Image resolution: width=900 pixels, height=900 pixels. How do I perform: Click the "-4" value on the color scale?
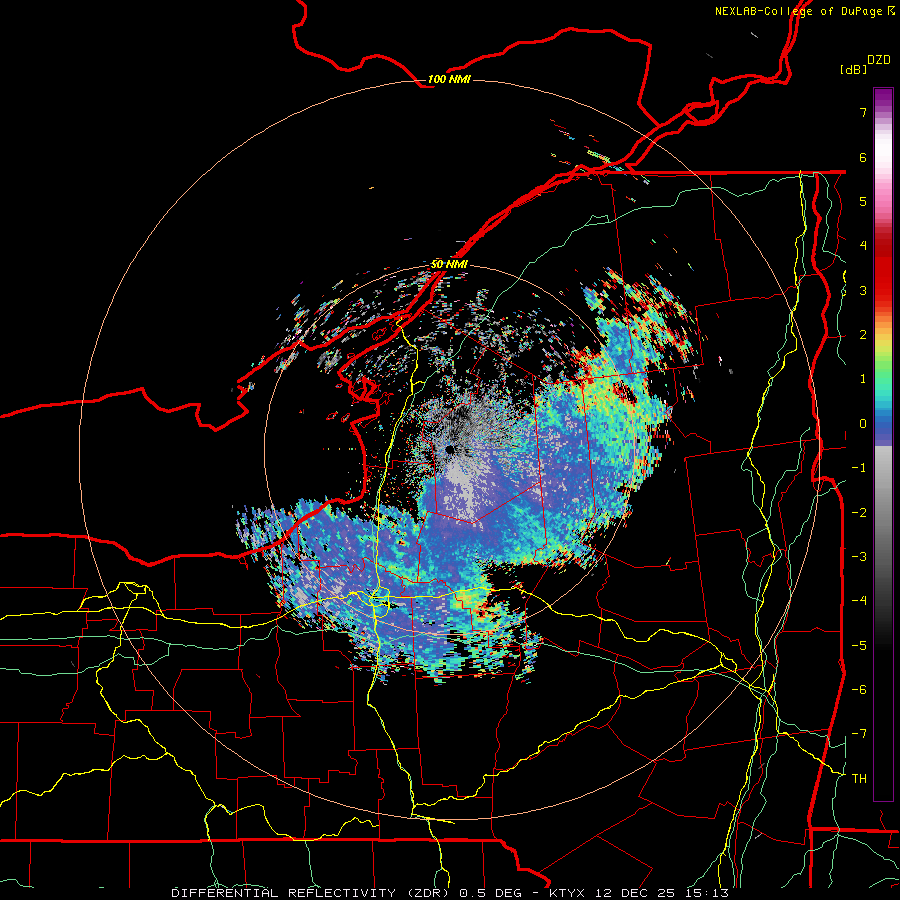pos(859,601)
